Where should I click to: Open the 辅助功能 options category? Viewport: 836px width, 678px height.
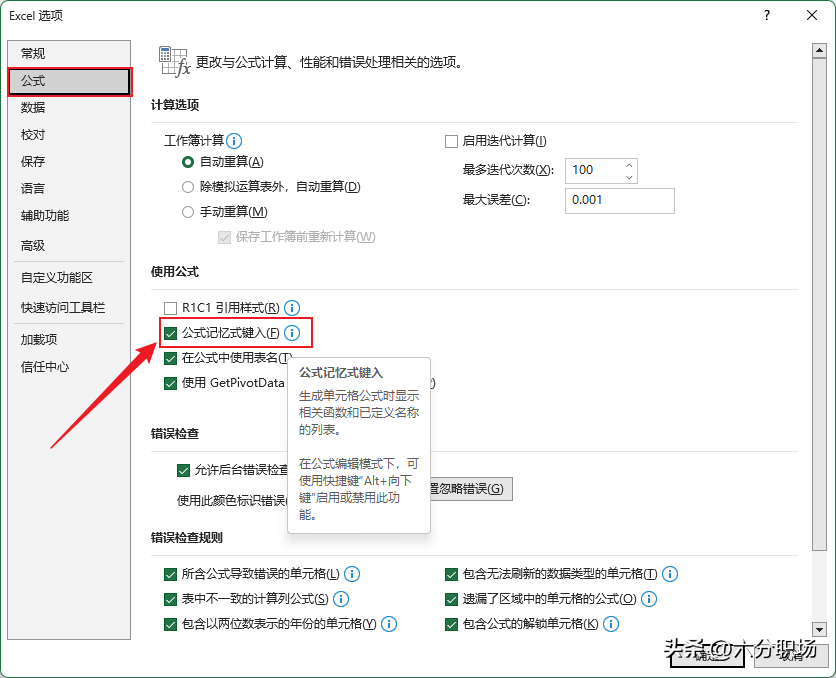tap(69, 216)
